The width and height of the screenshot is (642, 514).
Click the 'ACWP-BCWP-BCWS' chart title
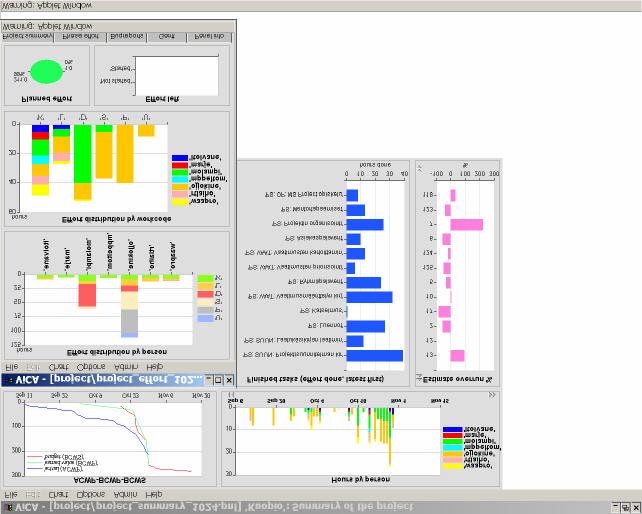pyautogui.click(x=109, y=480)
